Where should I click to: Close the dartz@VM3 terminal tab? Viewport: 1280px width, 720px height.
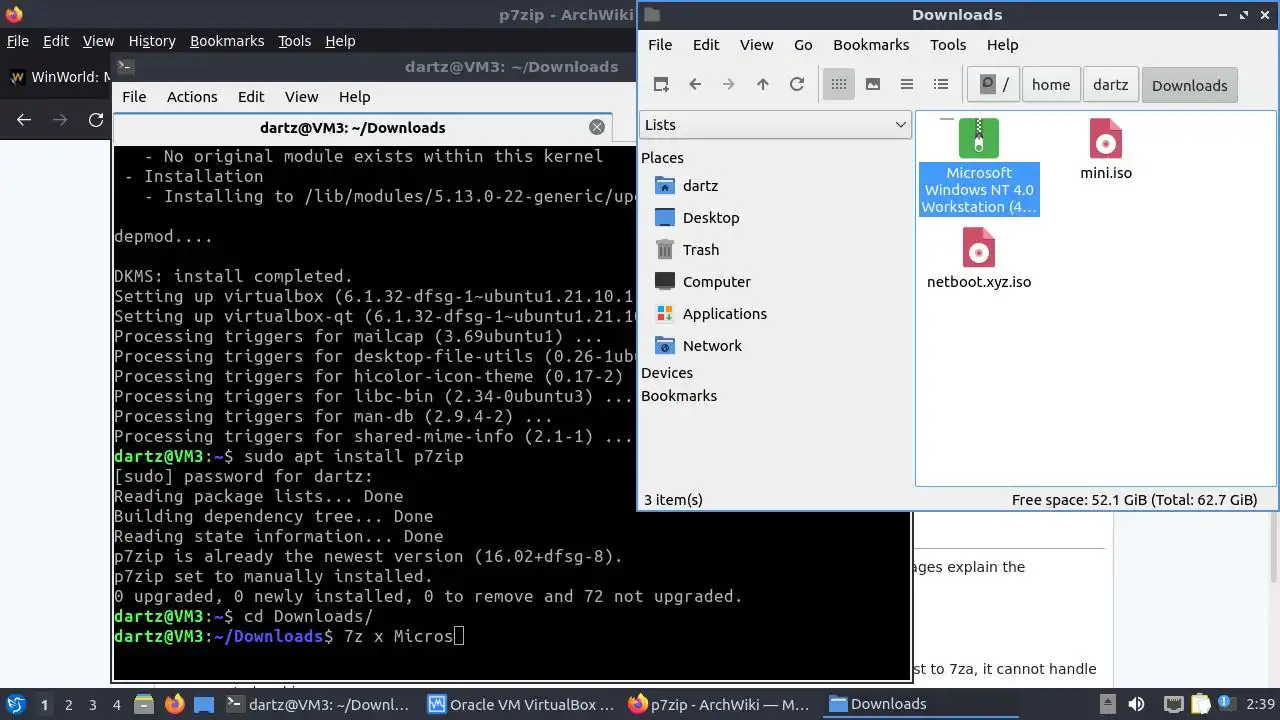[x=597, y=127]
